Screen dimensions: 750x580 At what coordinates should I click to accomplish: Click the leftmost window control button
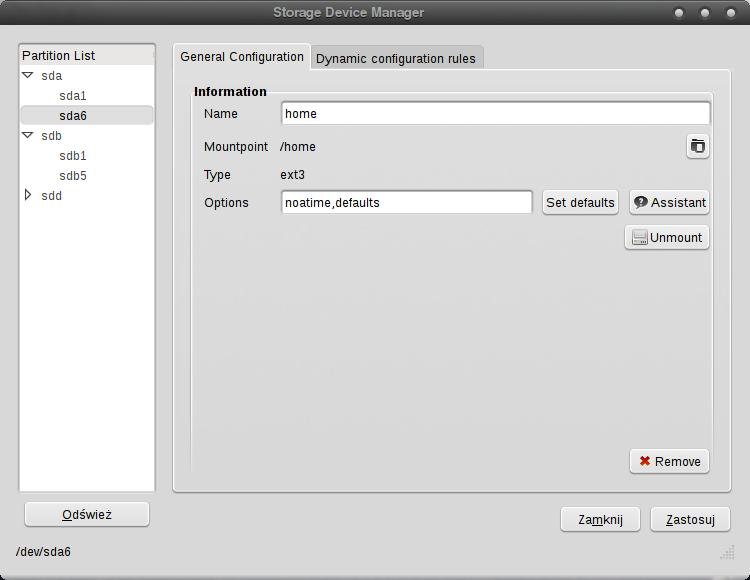point(679,13)
